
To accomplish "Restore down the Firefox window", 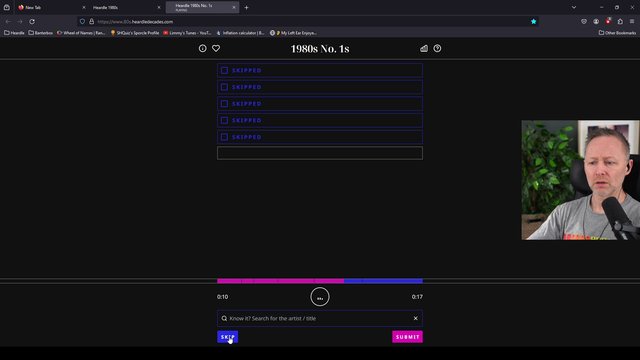I will (617, 7).
